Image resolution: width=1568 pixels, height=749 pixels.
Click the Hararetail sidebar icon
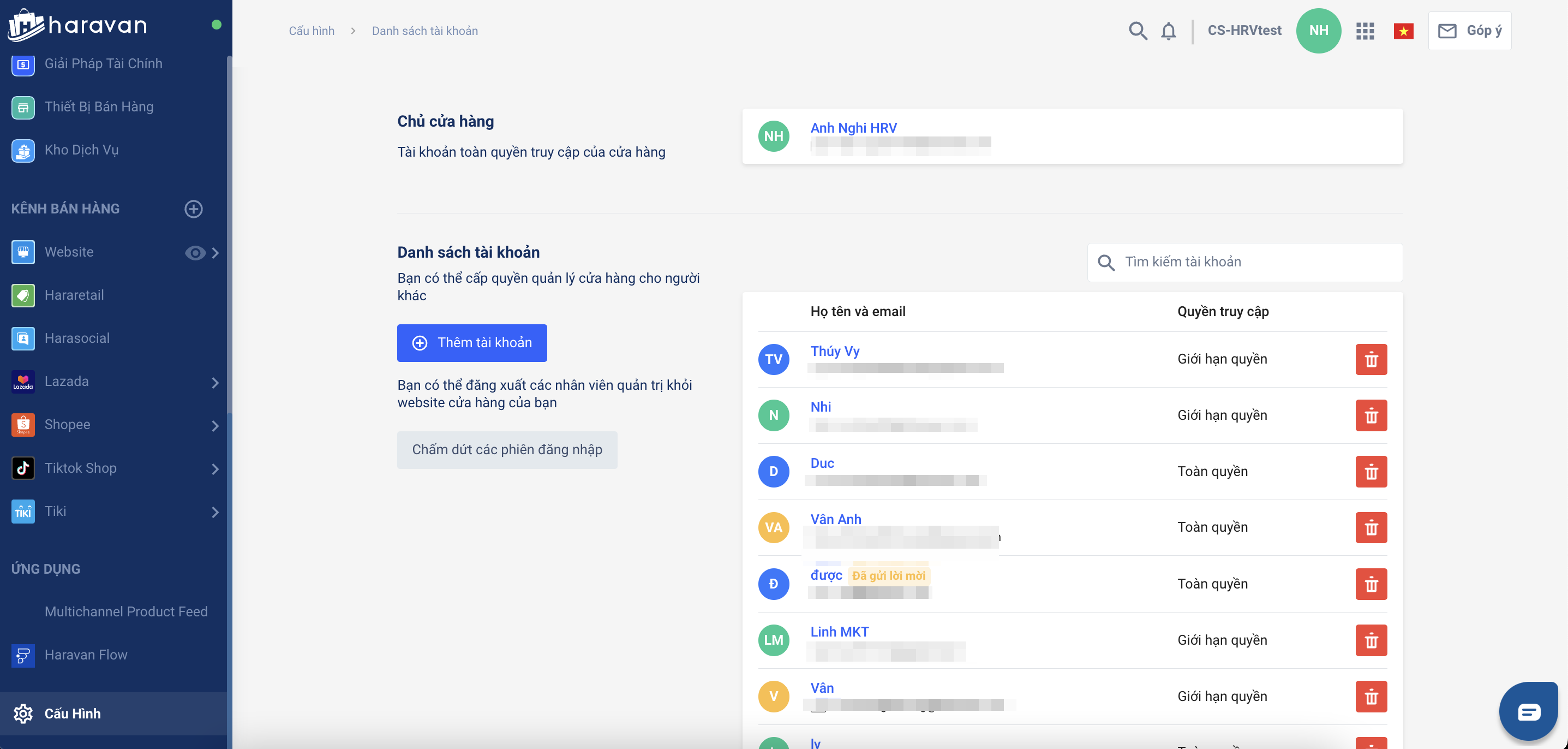[x=23, y=295]
